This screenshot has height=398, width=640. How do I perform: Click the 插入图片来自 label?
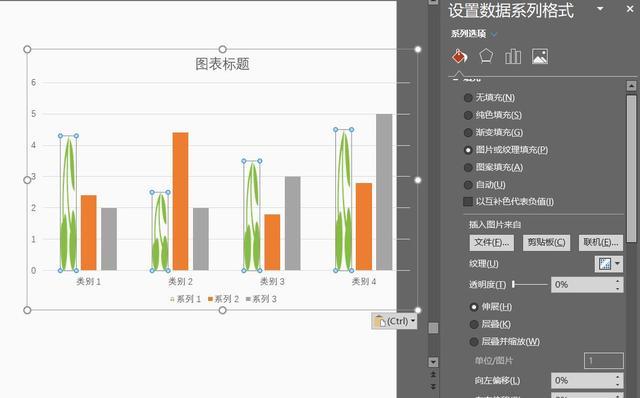click(495, 225)
